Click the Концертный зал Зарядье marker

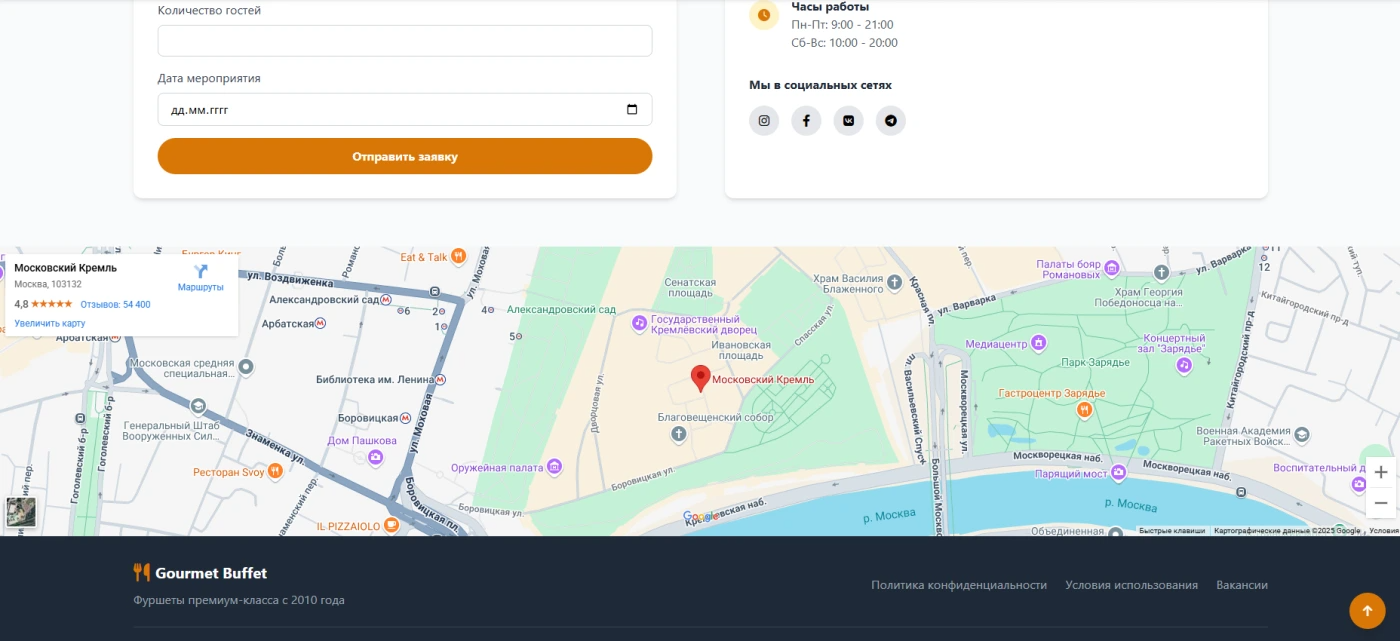click(x=1184, y=366)
